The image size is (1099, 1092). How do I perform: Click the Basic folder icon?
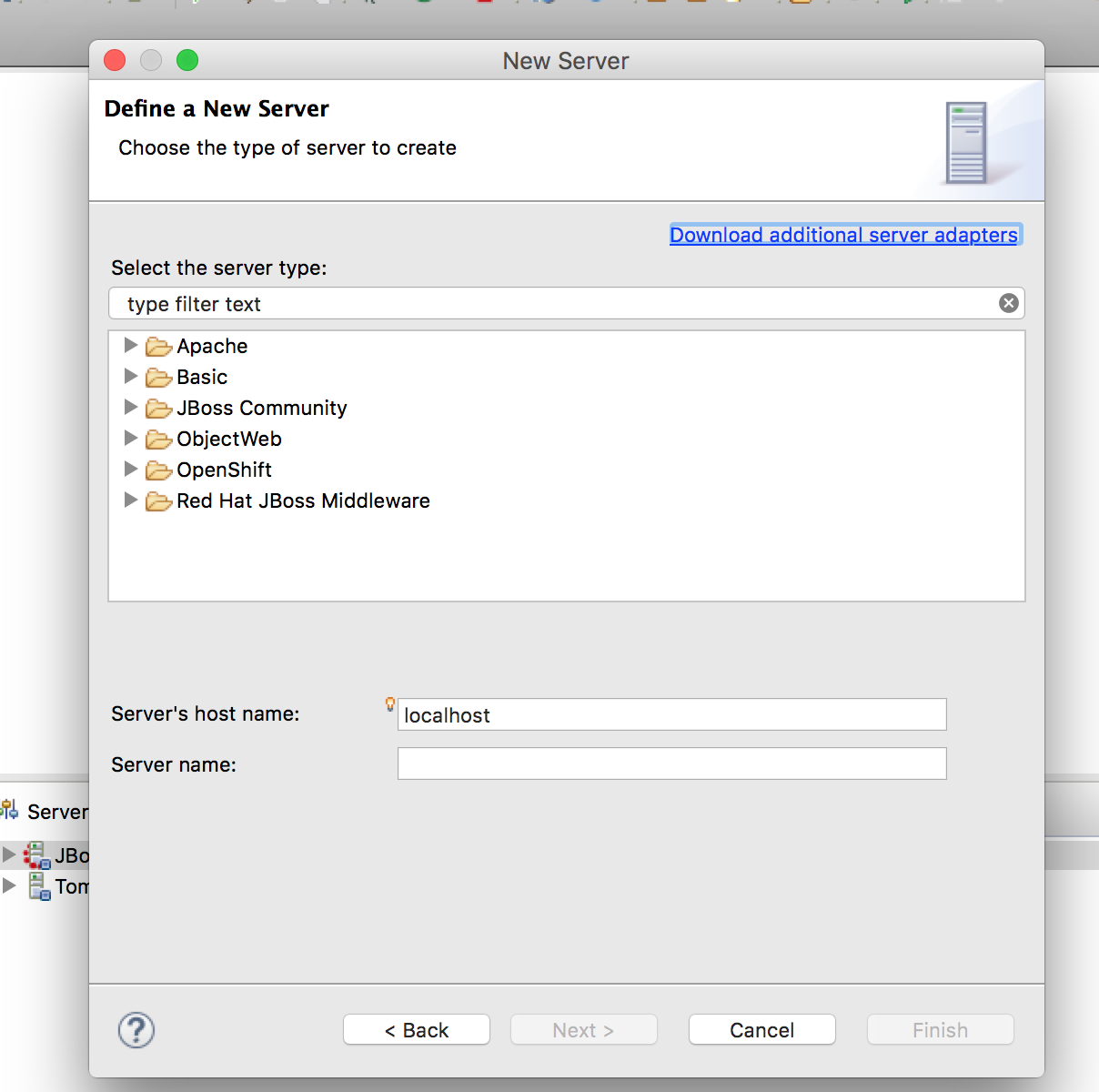click(x=158, y=378)
